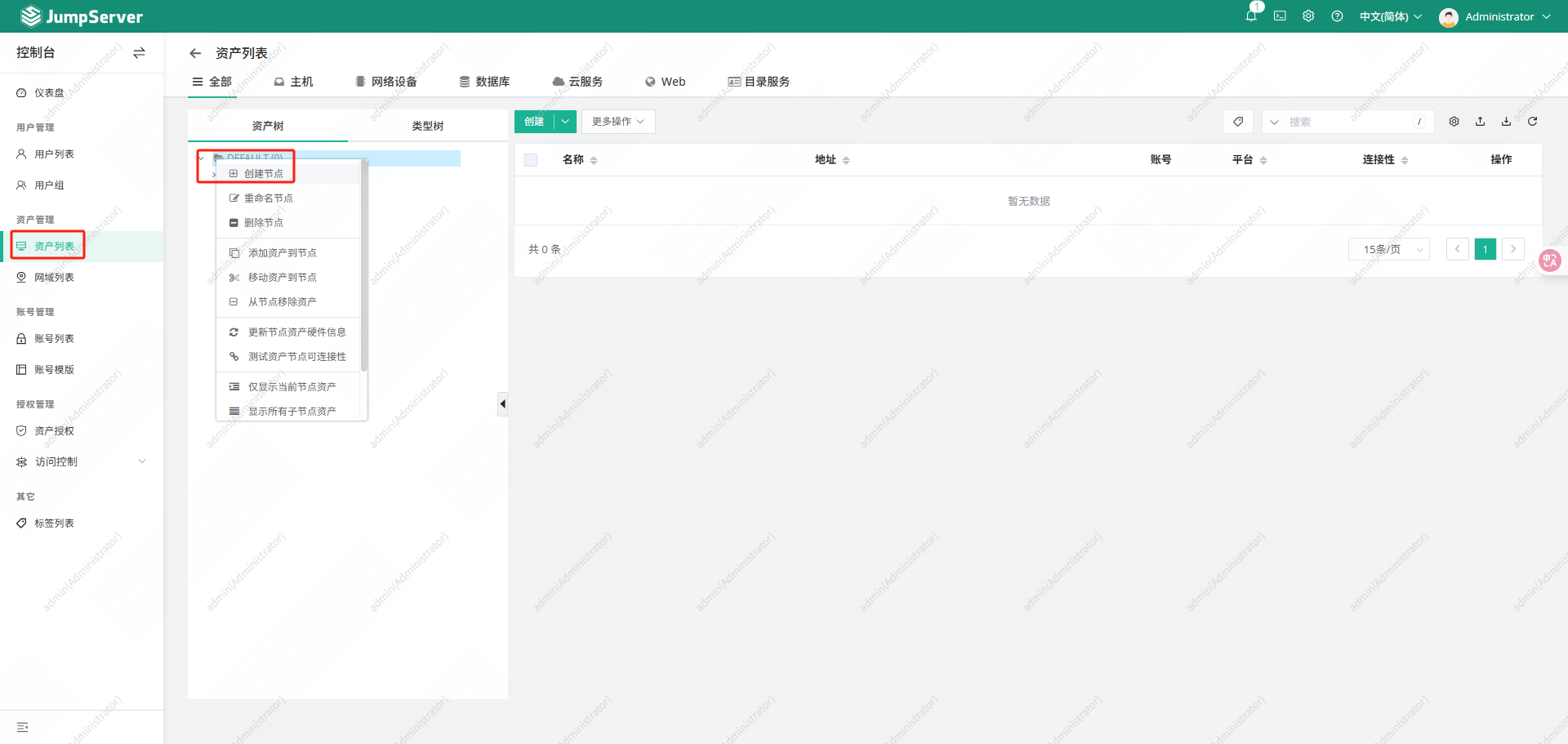Select the 全部 tab
The width and height of the screenshot is (1568, 744).
pyautogui.click(x=212, y=82)
